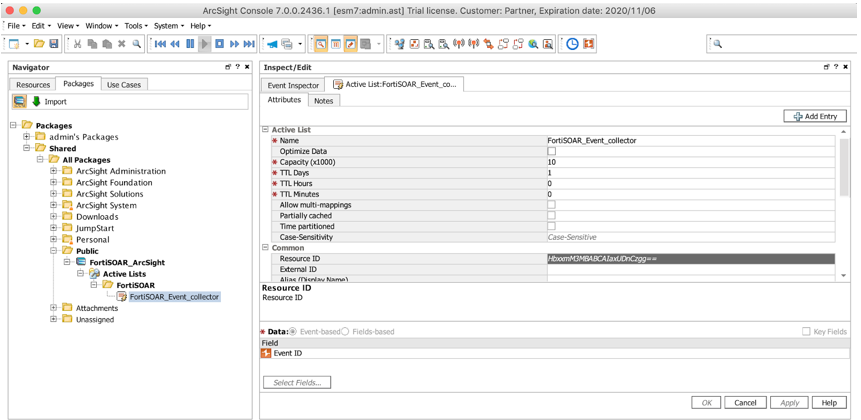The image size is (861, 420).
Task: Click the Open folder toolbar icon
Action: click(39, 44)
